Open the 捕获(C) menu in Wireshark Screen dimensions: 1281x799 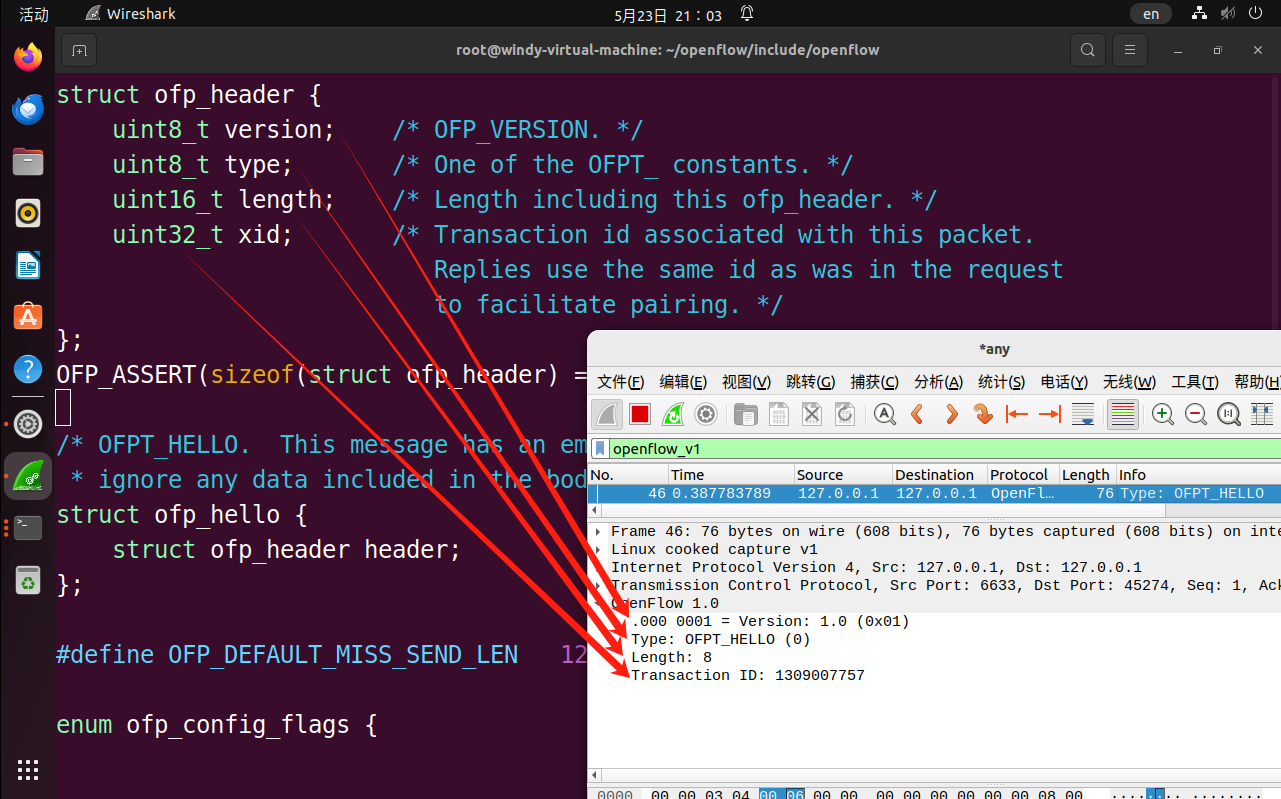tap(874, 382)
